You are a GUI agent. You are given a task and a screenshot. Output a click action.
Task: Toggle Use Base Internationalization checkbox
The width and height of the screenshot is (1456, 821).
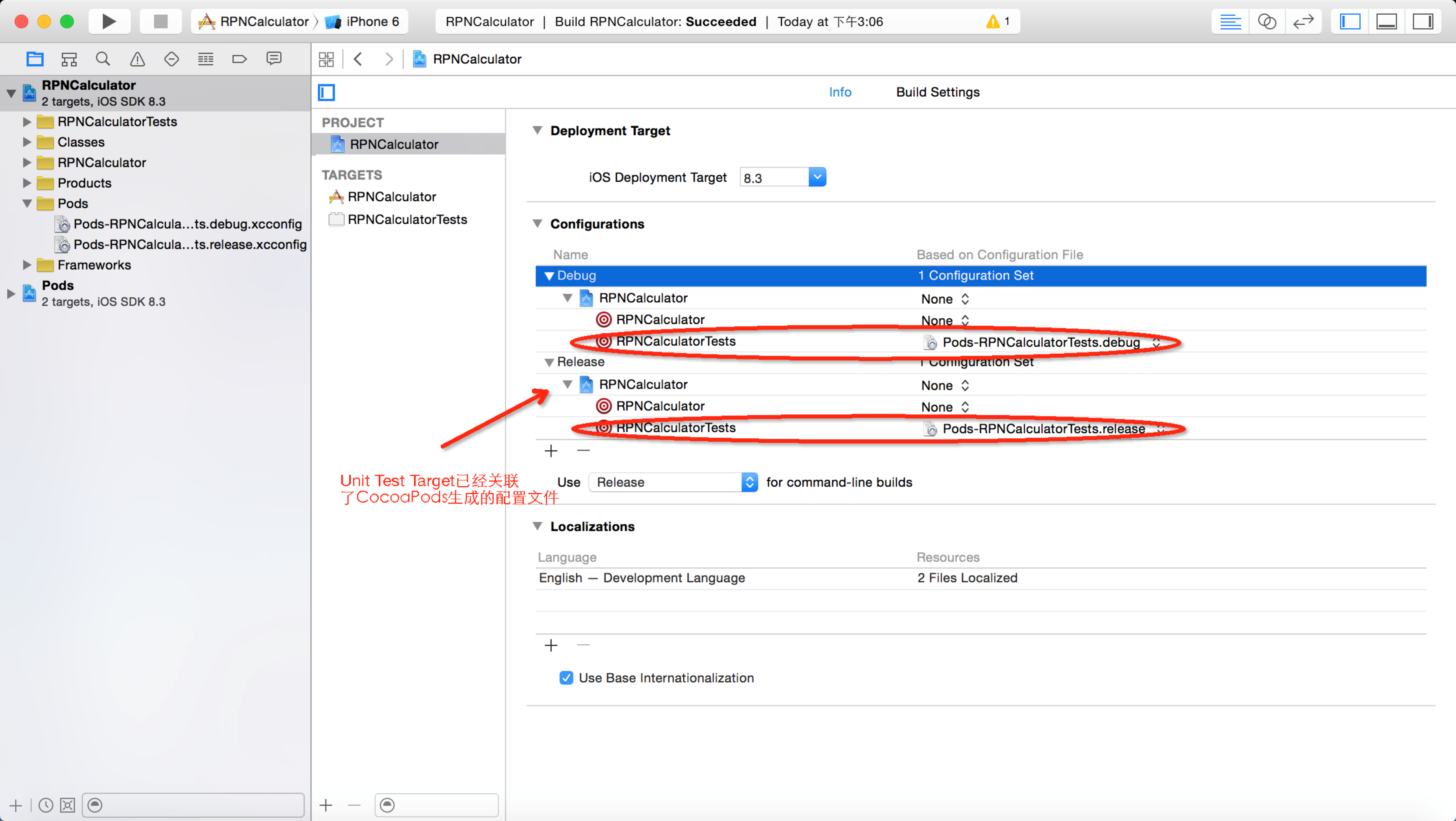coord(566,677)
